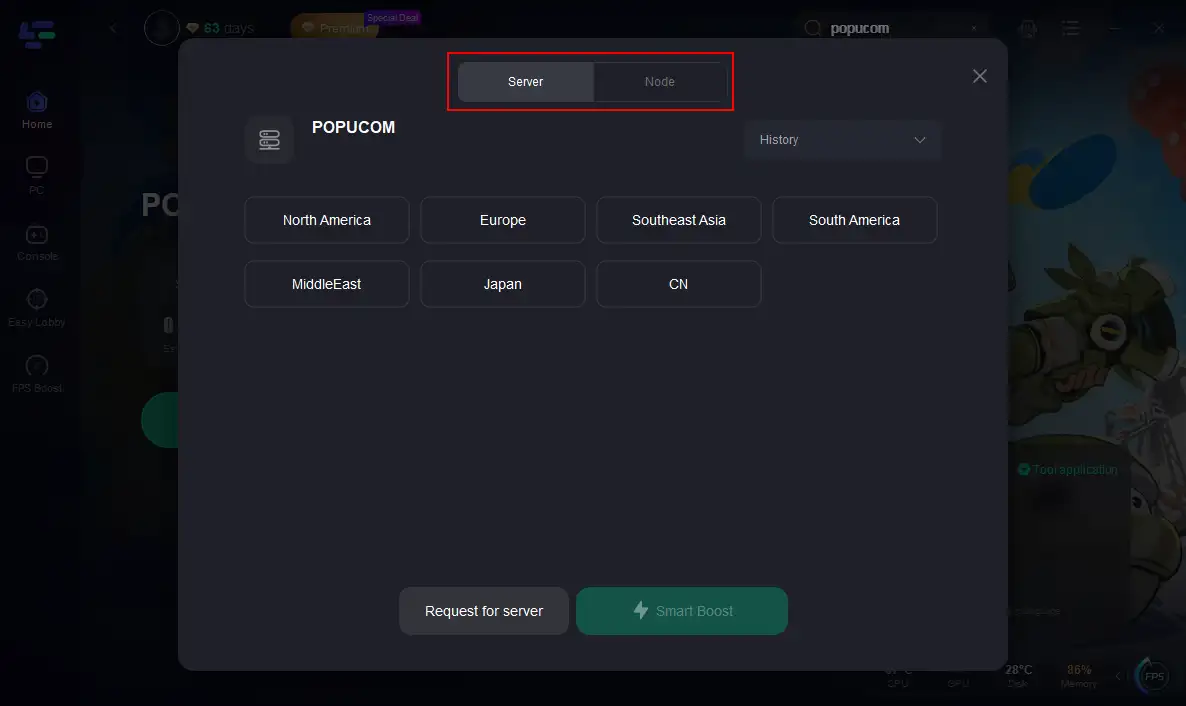
Task: Close the server selection dialog
Action: click(x=979, y=77)
